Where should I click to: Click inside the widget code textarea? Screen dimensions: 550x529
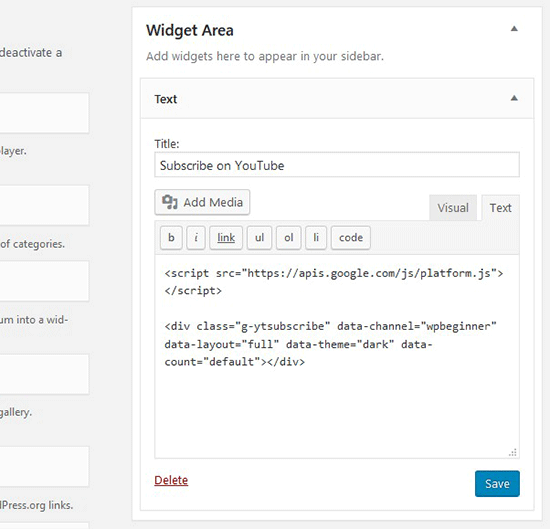point(337,356)
